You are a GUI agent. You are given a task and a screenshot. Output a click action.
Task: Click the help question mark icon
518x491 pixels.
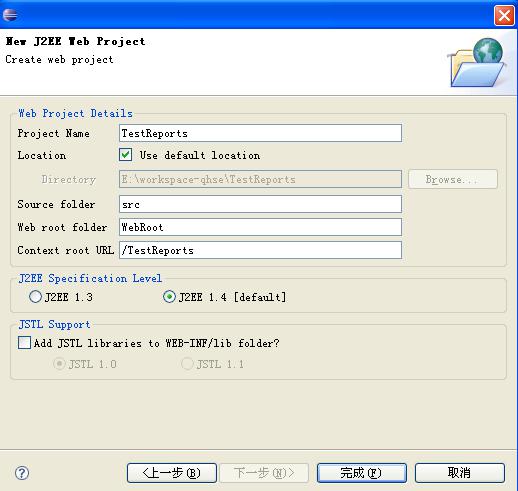point(22,473)
